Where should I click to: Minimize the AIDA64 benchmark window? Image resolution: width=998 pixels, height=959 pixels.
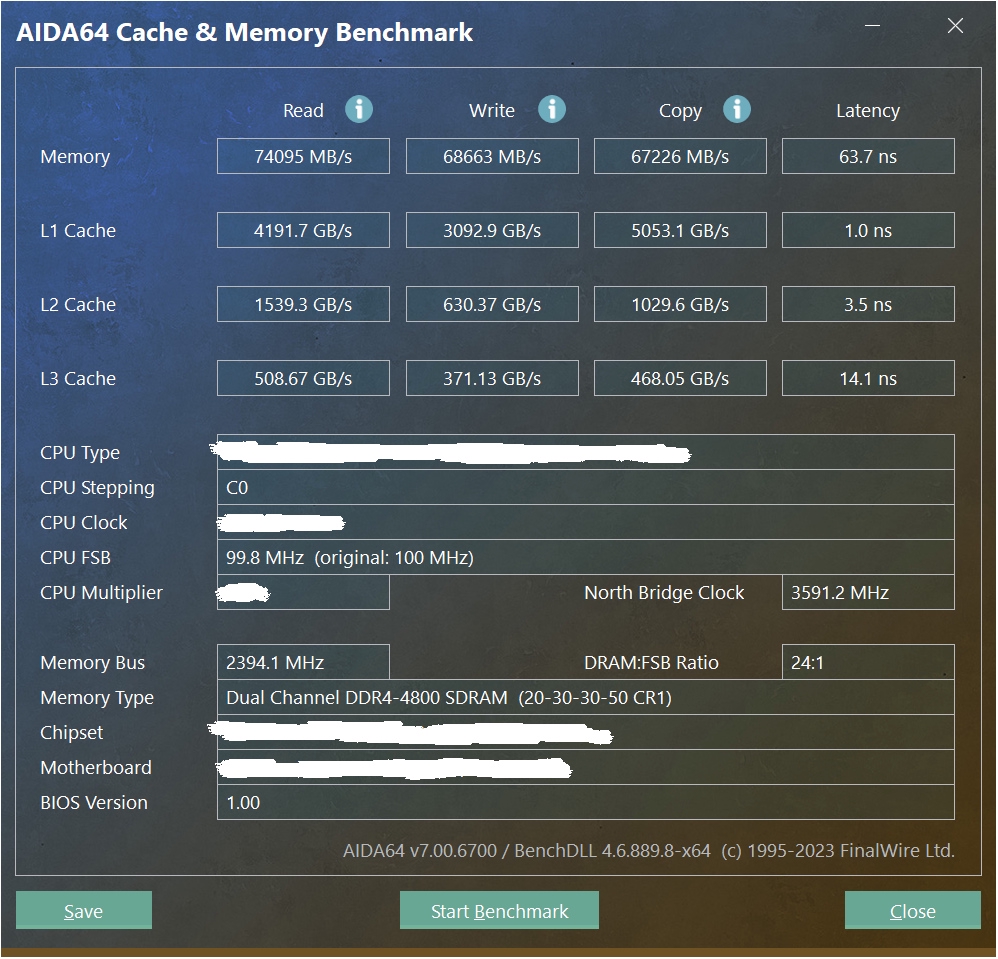873,26
